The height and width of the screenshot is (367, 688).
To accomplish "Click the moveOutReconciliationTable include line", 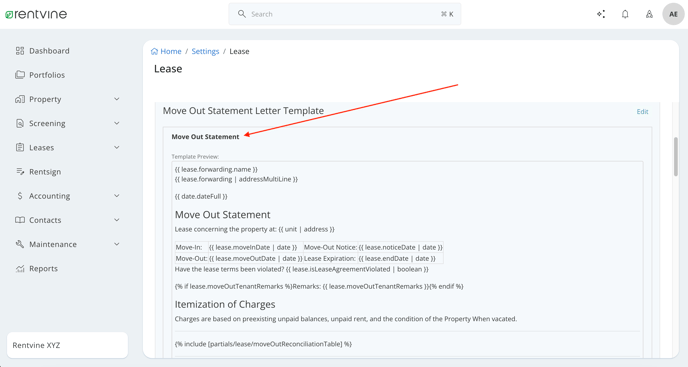I will [x=263, y=344].
